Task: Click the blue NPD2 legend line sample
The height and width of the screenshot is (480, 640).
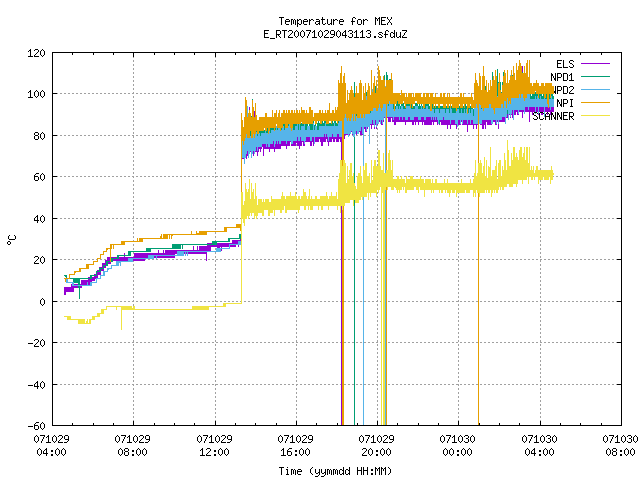Action: pyautogui.click(x=595, y=90)
